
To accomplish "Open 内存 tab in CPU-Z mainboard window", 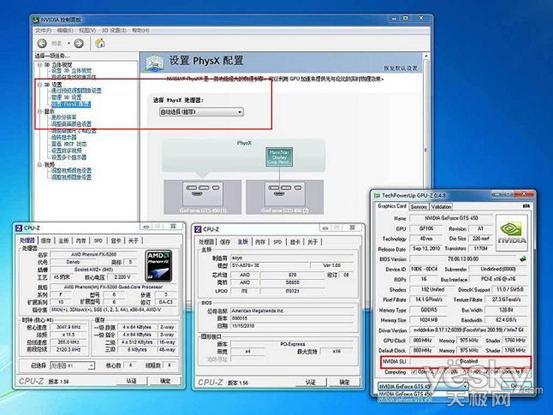I will (x=260, y=242).
